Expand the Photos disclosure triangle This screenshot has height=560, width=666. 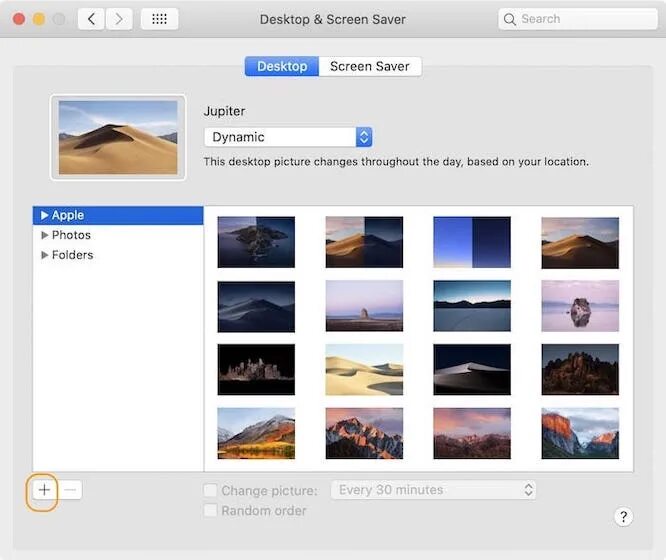pos(45,235)
